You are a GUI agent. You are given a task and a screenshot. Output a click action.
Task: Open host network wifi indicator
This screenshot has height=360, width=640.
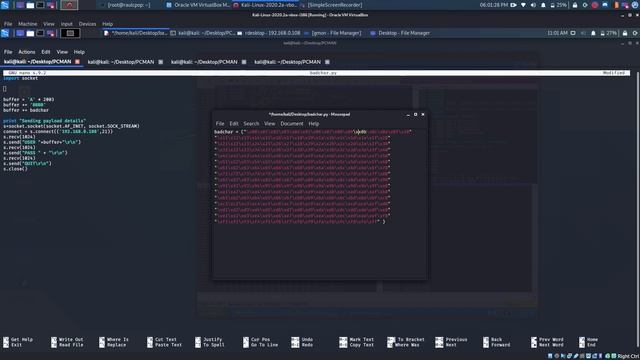[523, 5]
